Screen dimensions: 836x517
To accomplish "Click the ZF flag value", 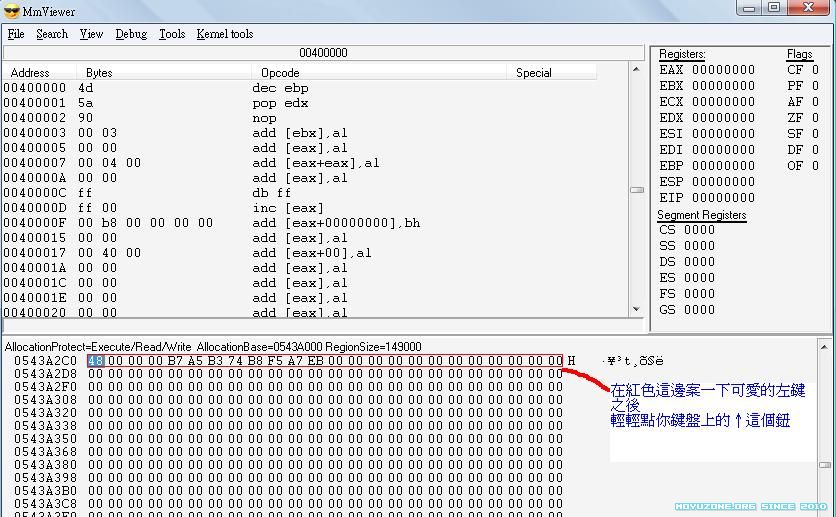I will pyautogui.click(x=815, y=118).
